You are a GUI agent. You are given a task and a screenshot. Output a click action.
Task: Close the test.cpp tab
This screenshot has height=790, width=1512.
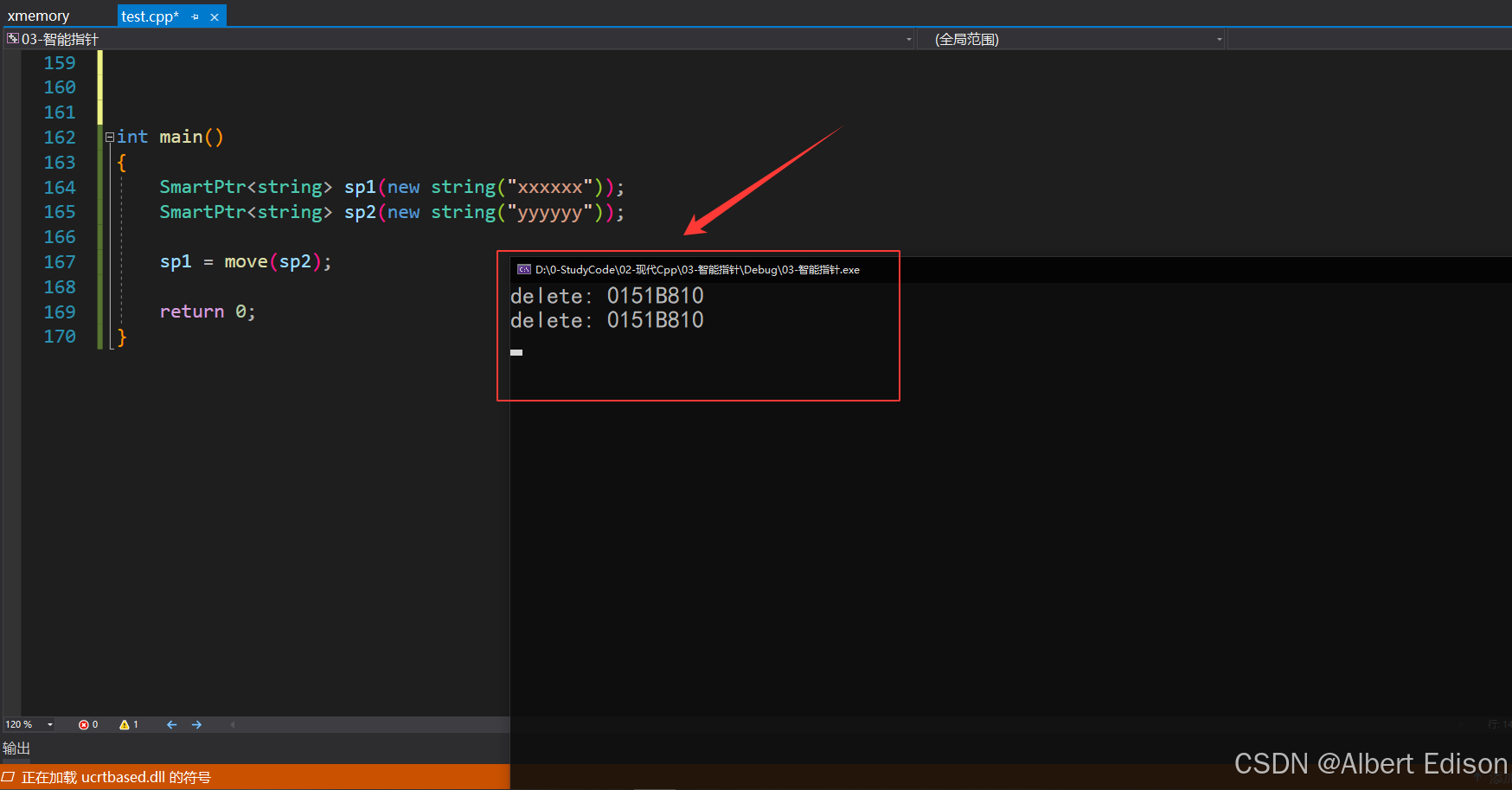(x=215, y=16)
